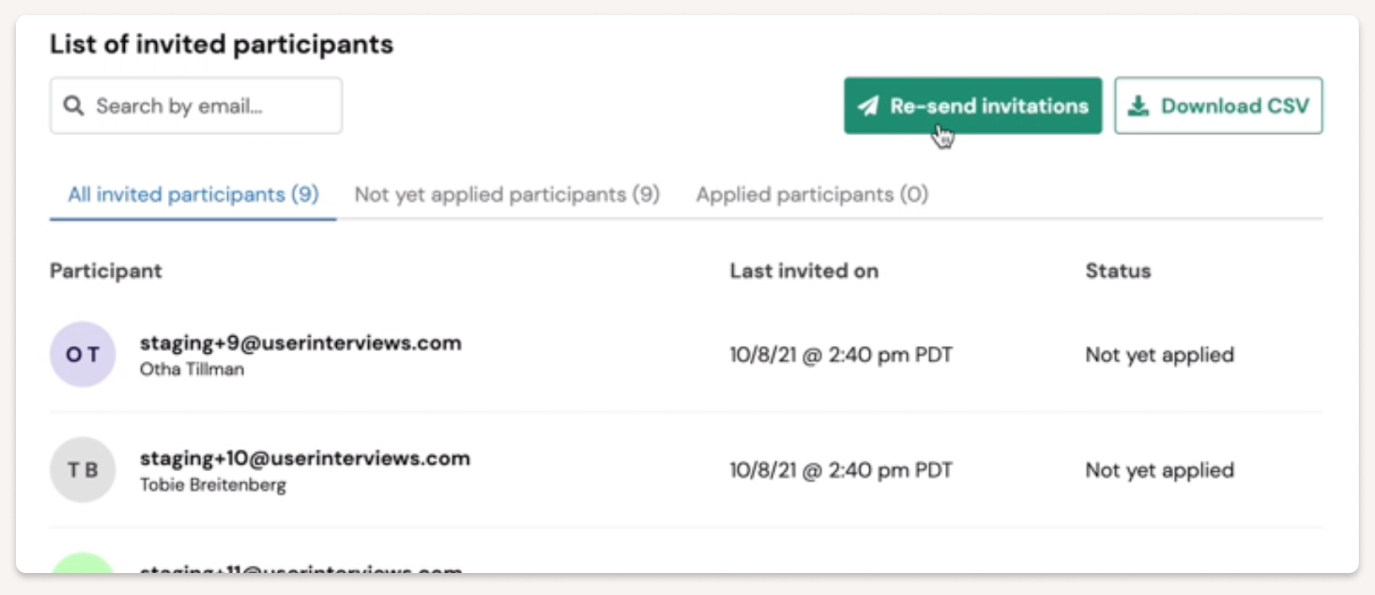Switch to Not yet applied participants tab

(507, 195)
